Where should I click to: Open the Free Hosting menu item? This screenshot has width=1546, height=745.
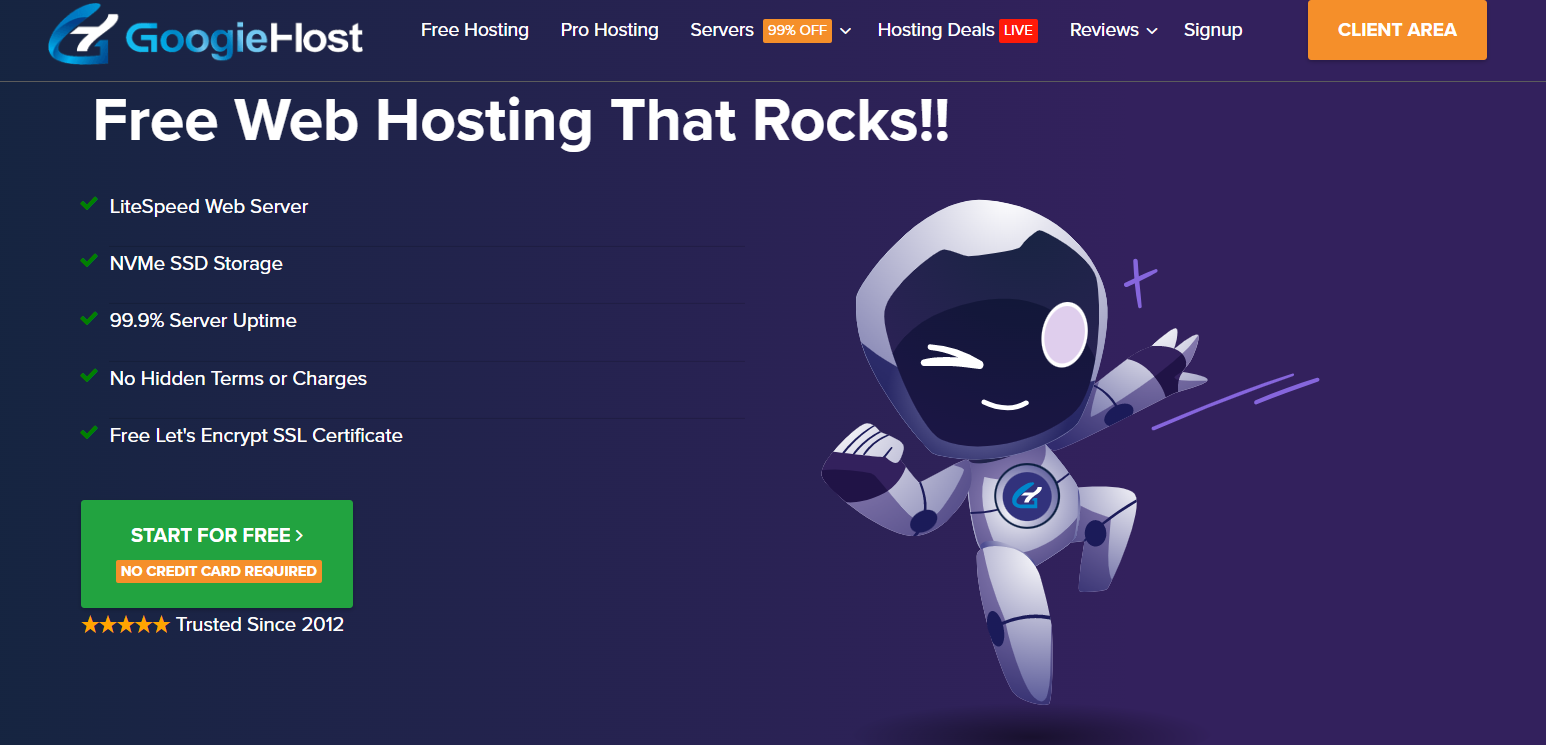pyautogui.click(x=474, y=30)
